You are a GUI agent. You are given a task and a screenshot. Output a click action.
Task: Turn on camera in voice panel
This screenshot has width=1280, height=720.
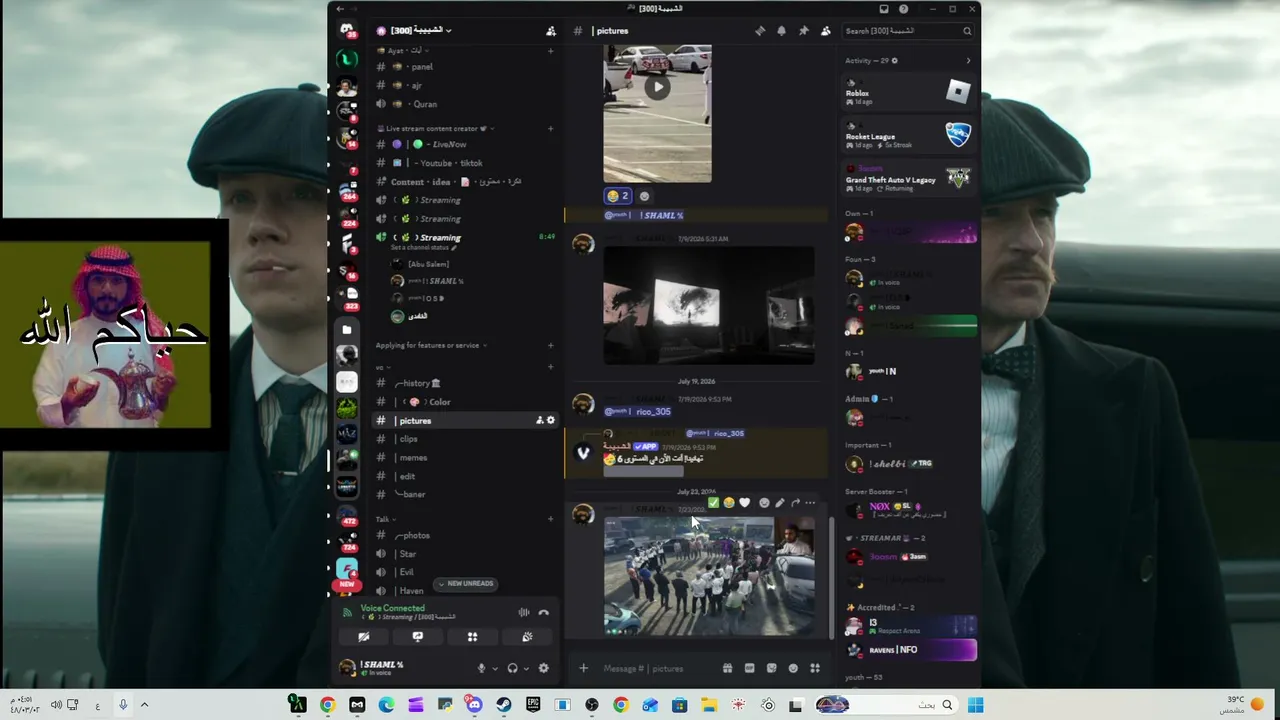pos(364,637)
